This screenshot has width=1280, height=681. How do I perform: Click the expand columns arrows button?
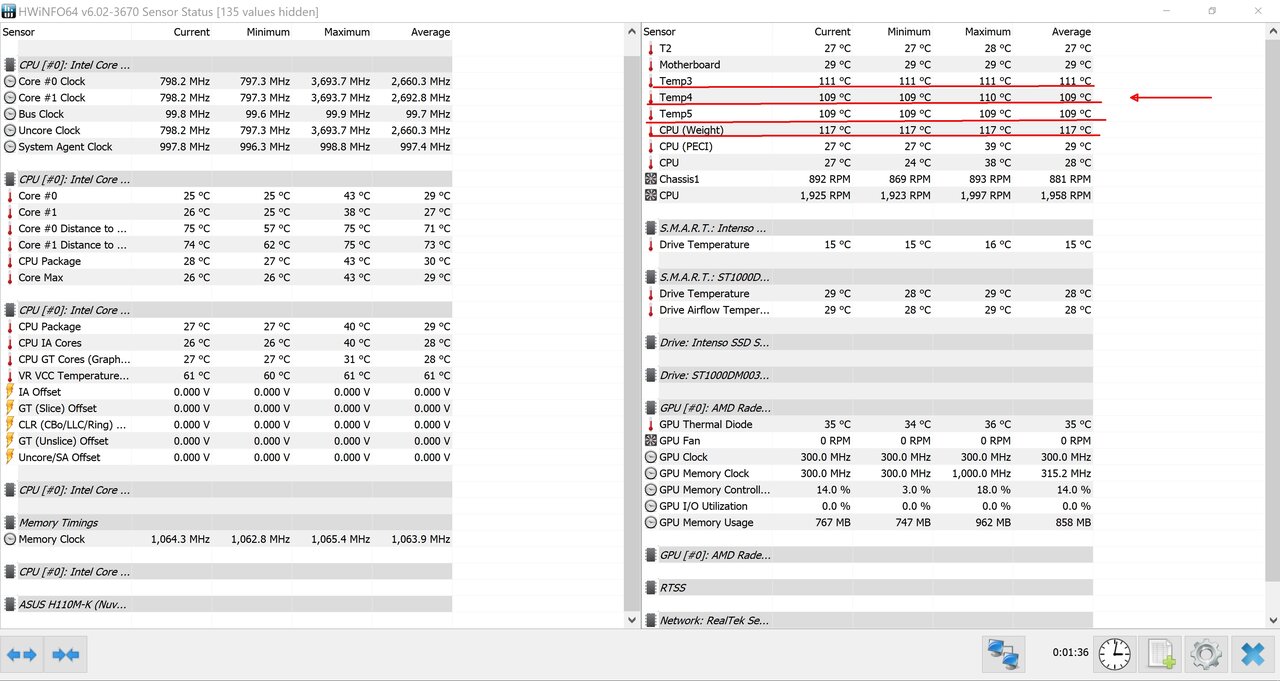[22, 655]
